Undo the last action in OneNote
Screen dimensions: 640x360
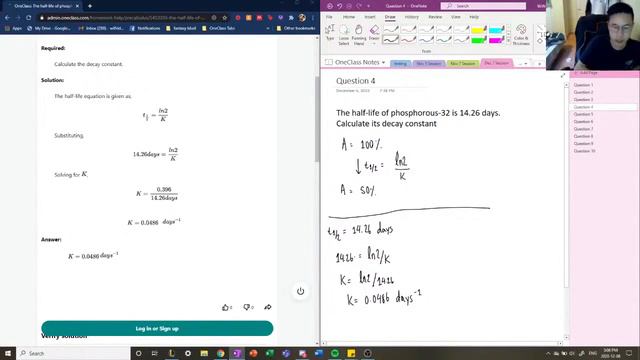point(340,6)
